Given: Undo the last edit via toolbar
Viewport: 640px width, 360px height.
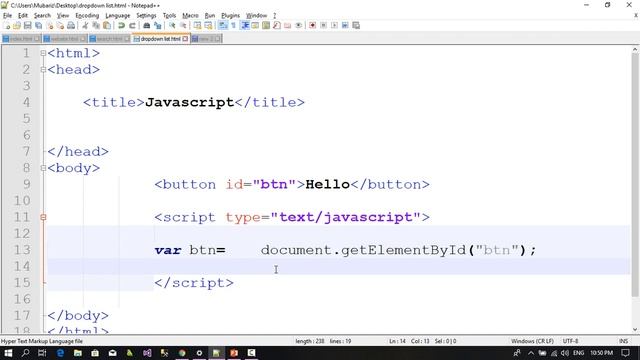Looking at the screenshot, I should pos(121,26).
